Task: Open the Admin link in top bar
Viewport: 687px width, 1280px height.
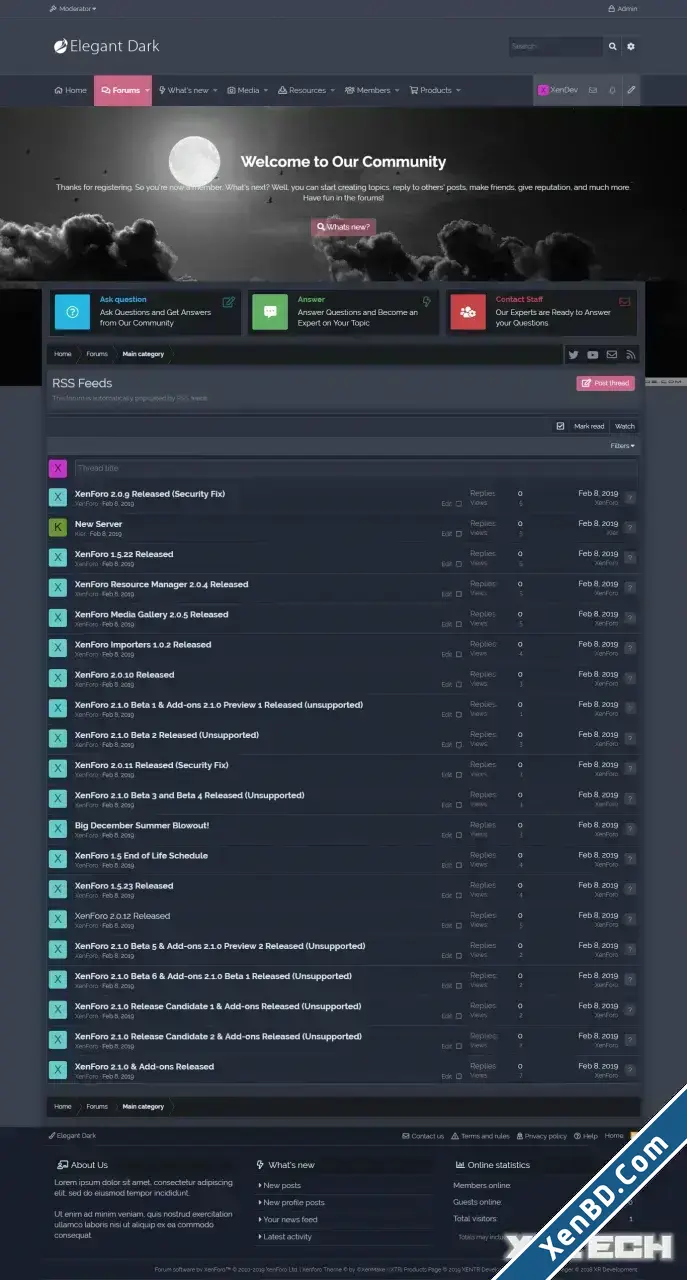Action: pyautogui.click(x=622, y=8)
